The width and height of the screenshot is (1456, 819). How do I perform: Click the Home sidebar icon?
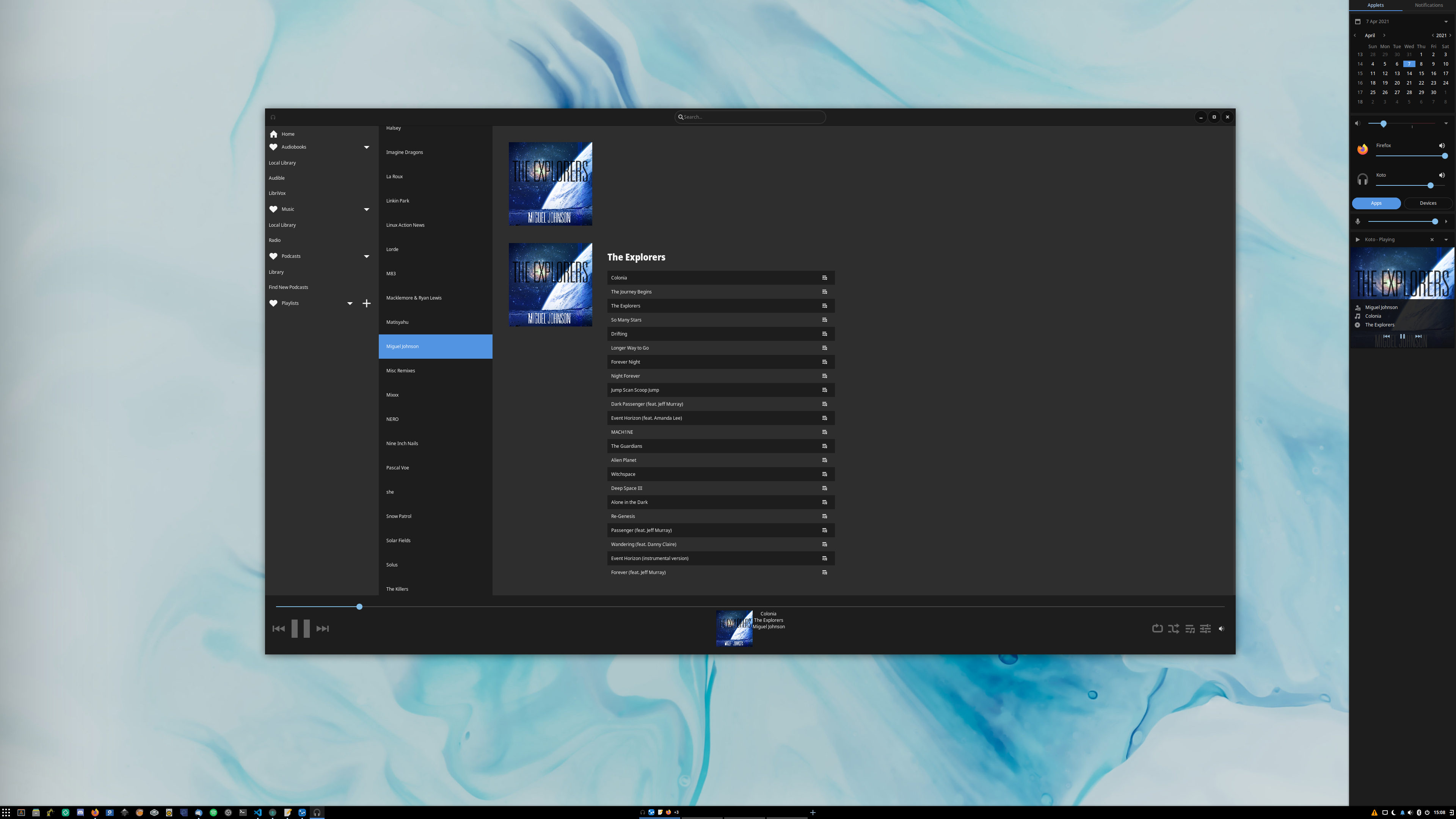[x=273, y=134]
